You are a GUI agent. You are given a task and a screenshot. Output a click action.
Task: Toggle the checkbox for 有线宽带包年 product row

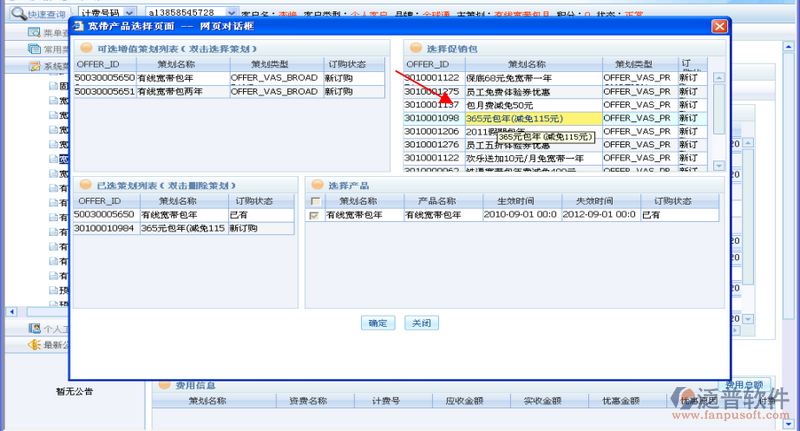pyautogui.click(x=314, y=216)
